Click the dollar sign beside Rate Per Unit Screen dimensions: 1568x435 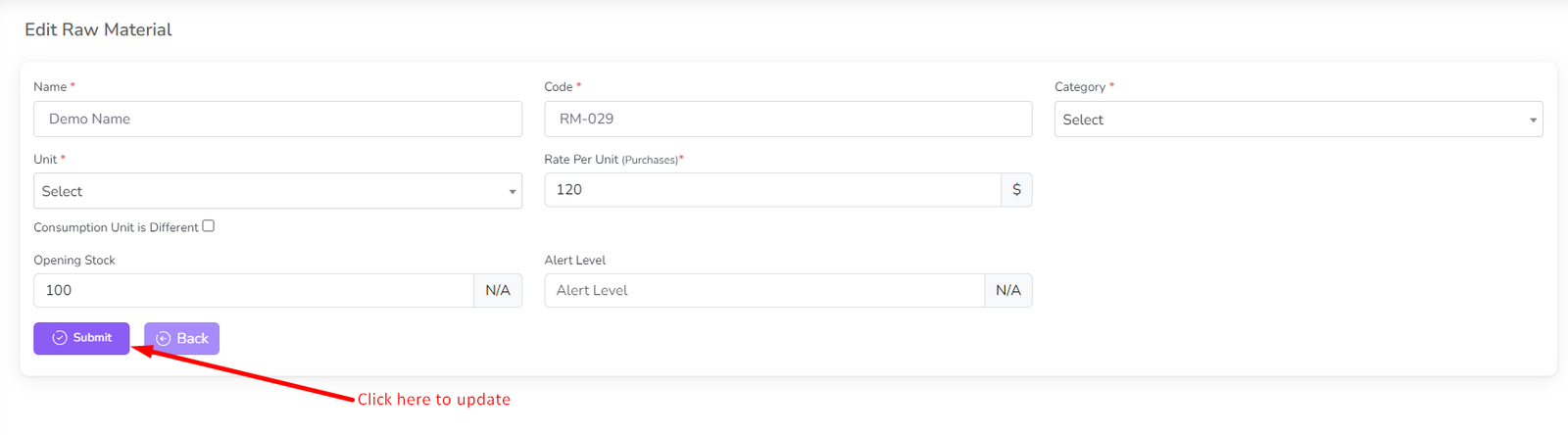pos(1016,190)
